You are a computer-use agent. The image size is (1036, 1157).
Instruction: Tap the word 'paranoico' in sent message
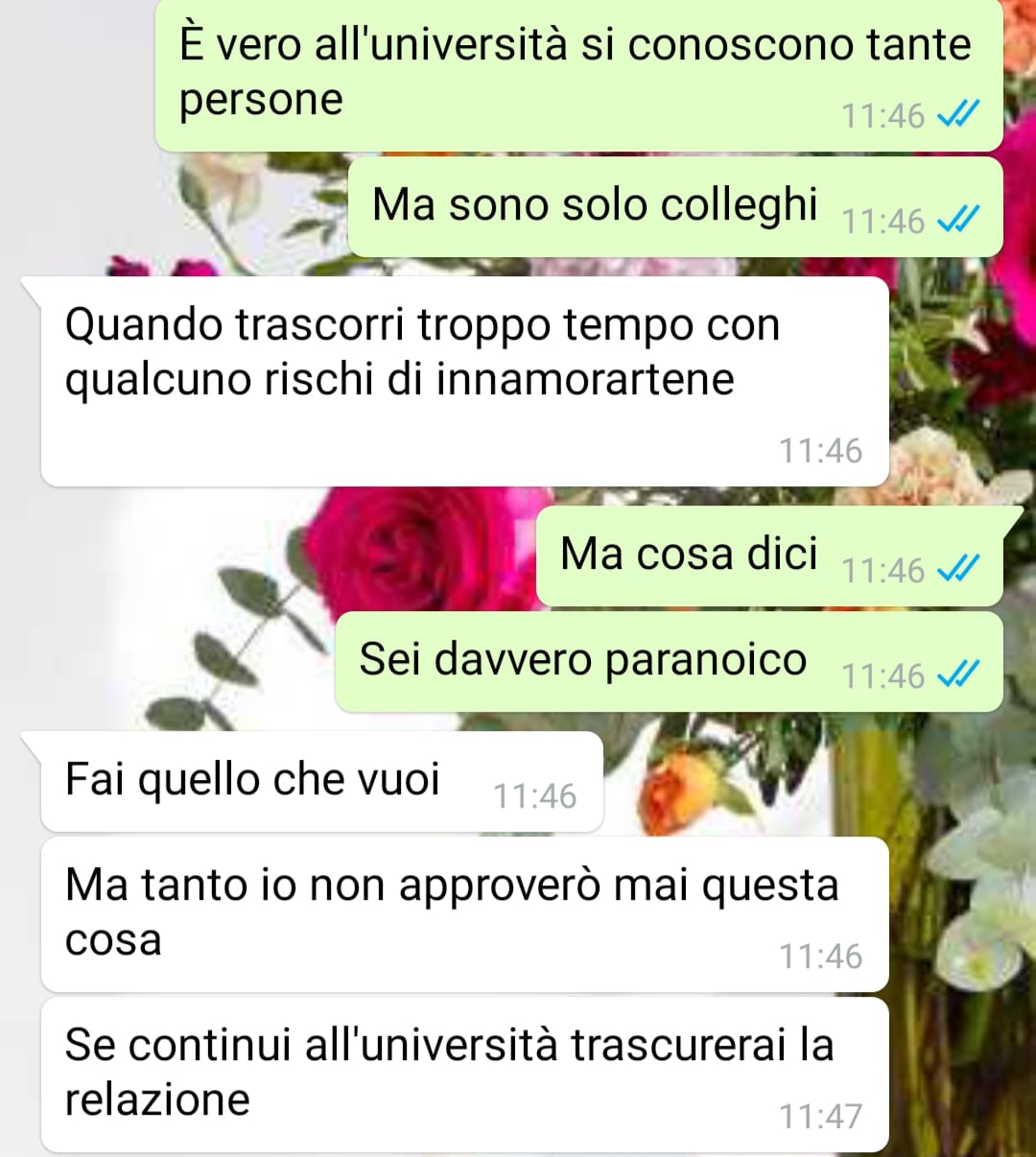706,660
